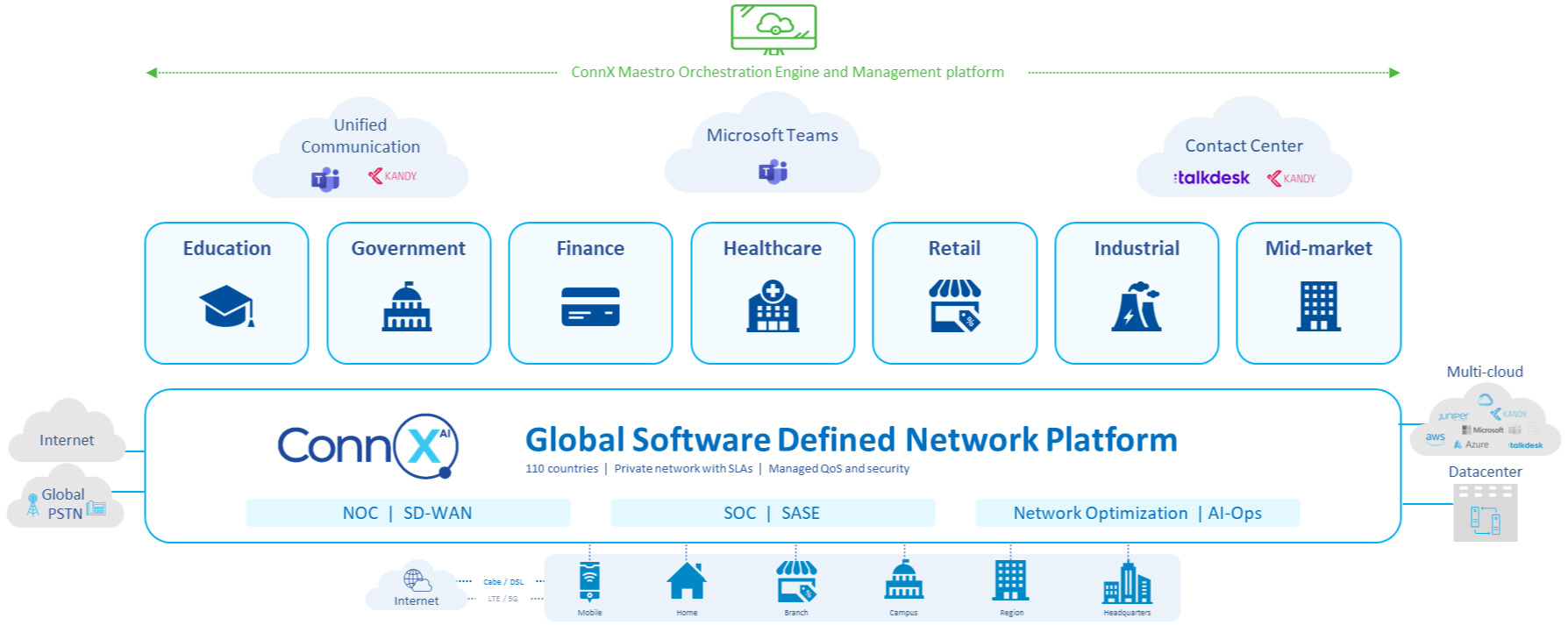1568x625 pixels.
Task: Click the 'Government' heading
Action: [x=409, y=248]
